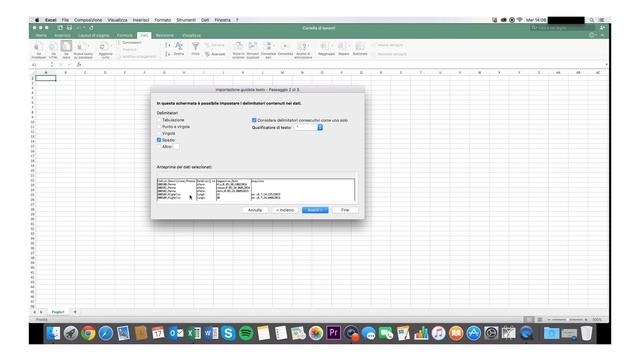Adjust the zoom slider in status bar

pyautogui.click(x=567, y=320)
